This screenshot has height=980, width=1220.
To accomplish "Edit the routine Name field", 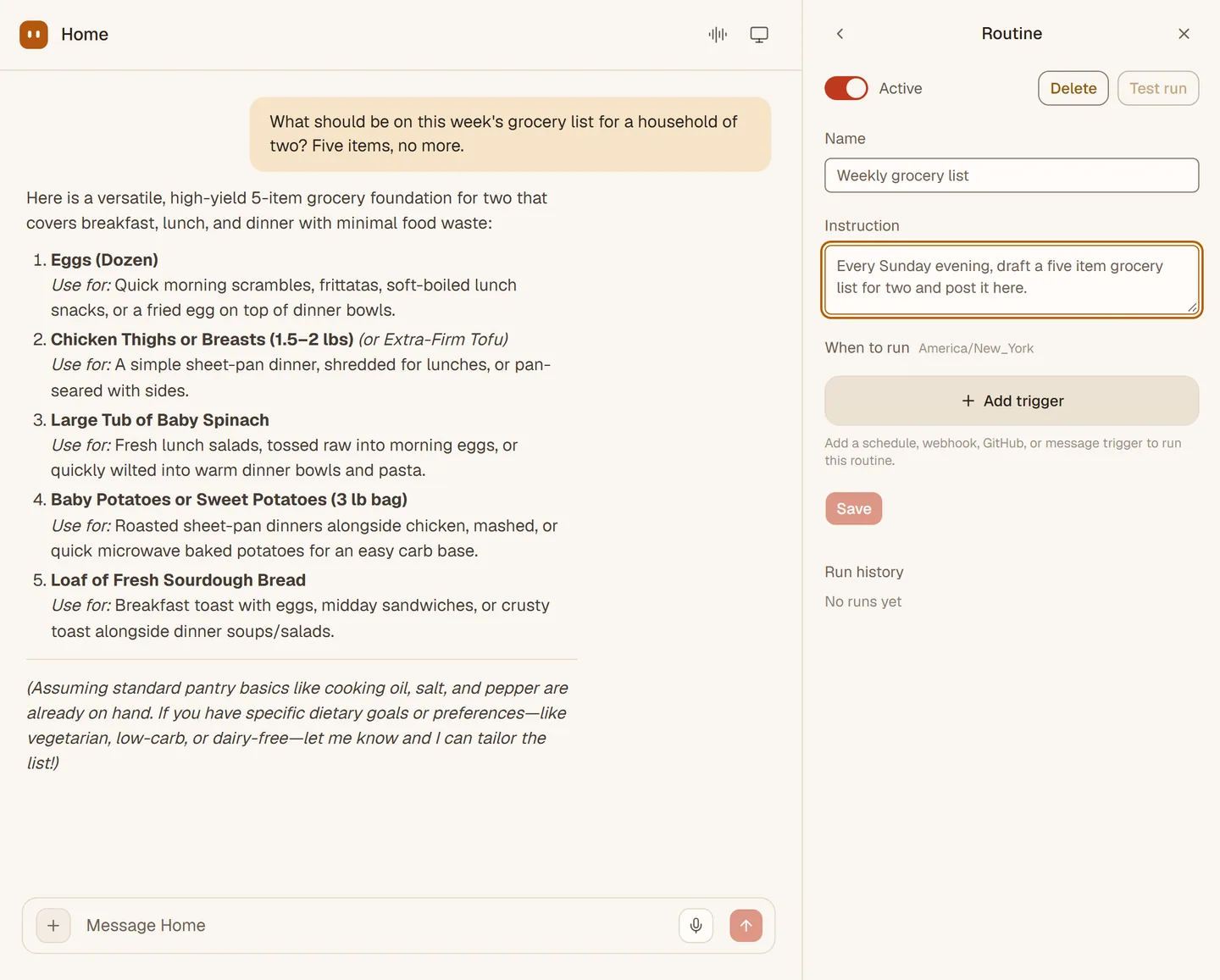I will 1012,175.
